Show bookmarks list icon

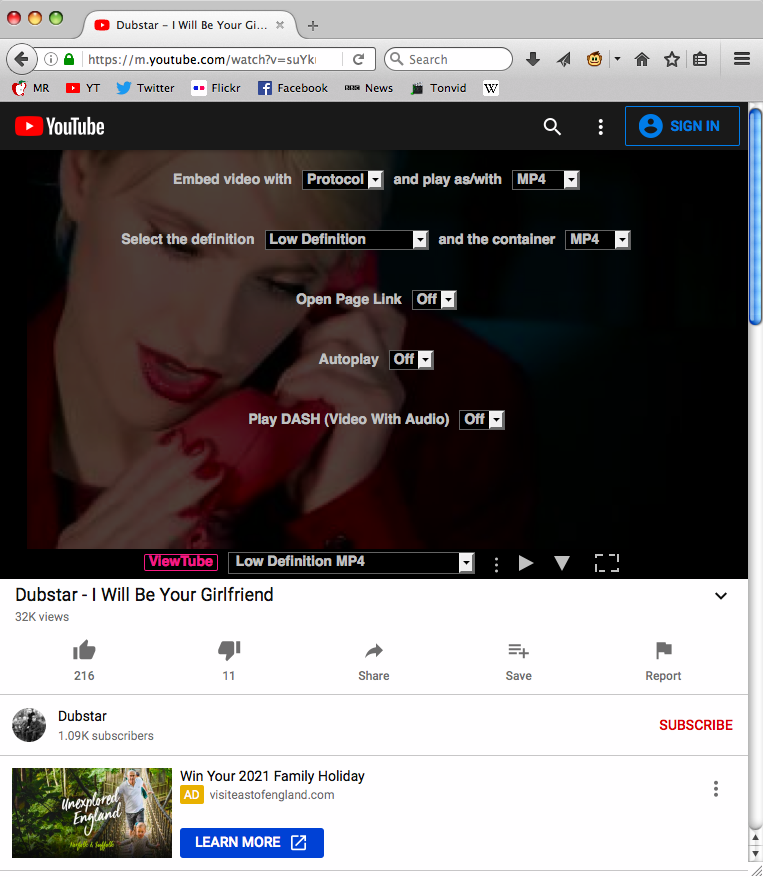click(700, 59)
